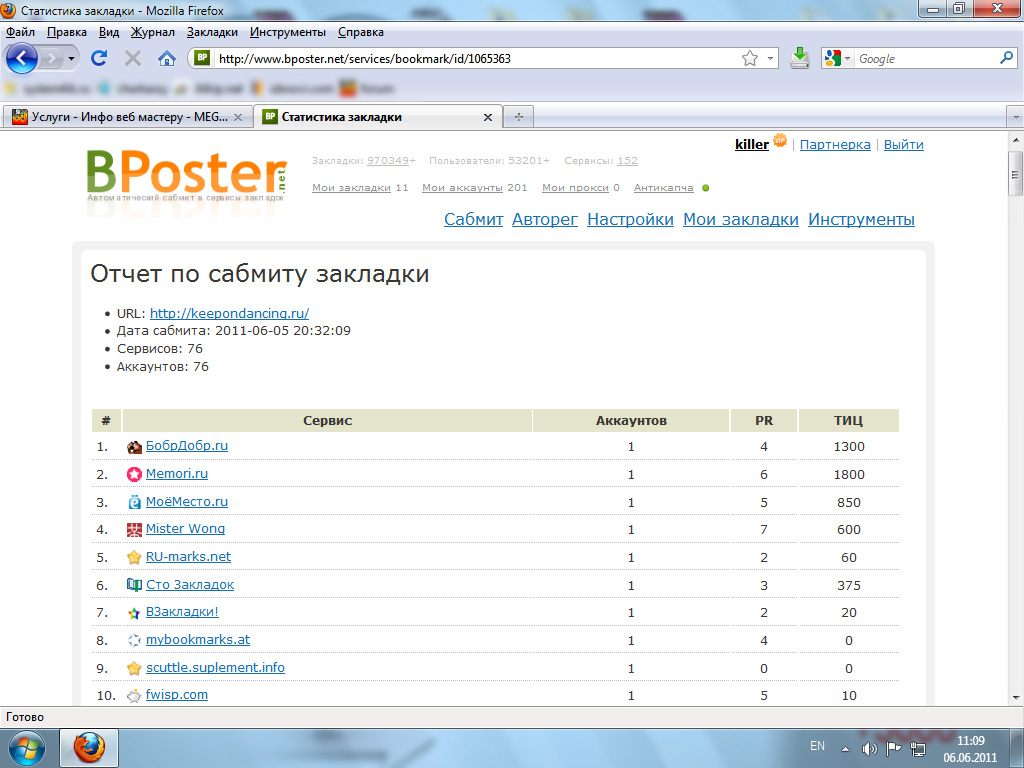
Task: Click EN language indicator in taskbar
Action: tap(817, 746)
